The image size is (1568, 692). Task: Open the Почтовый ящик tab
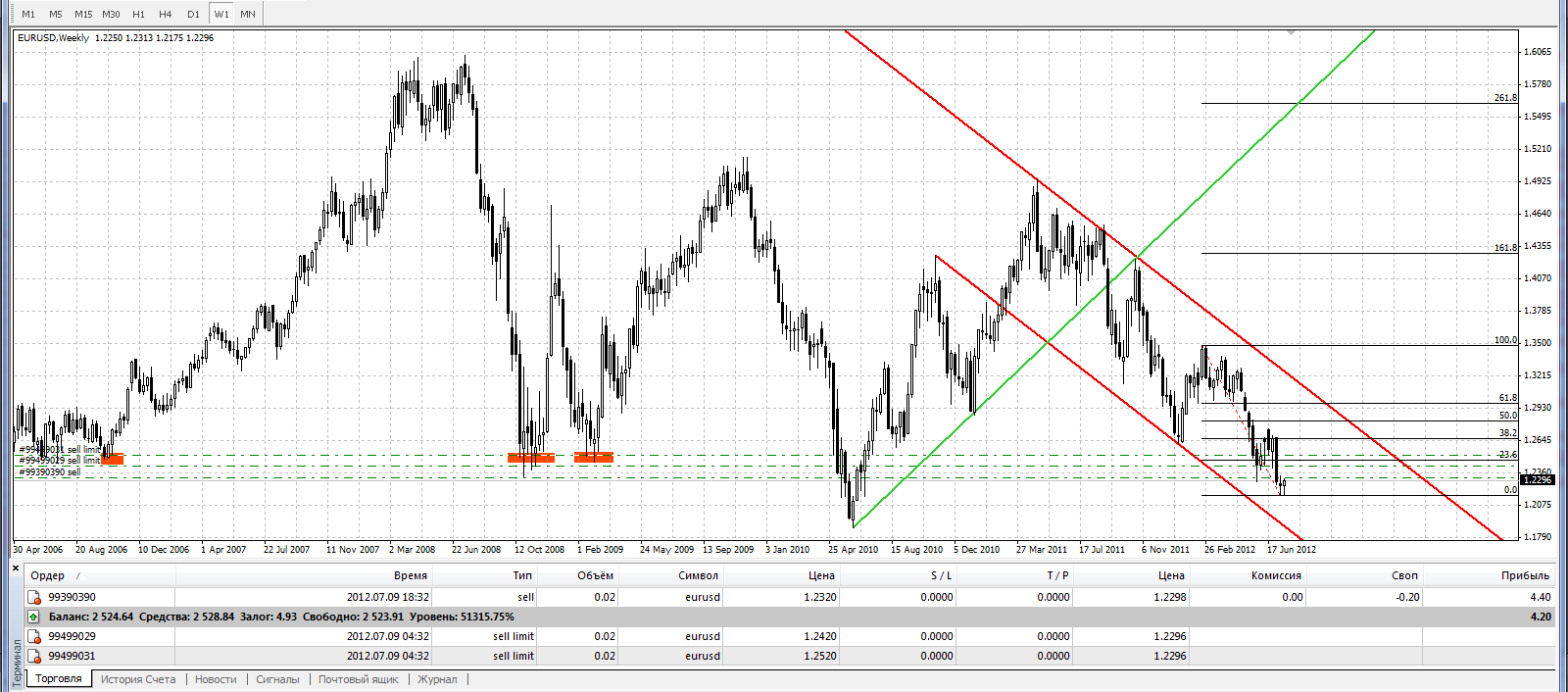tap(359, 679)
